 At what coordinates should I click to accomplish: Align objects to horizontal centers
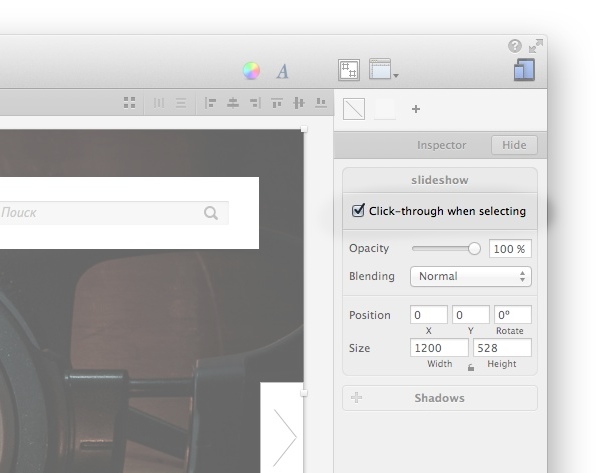(x=233, y=103)
